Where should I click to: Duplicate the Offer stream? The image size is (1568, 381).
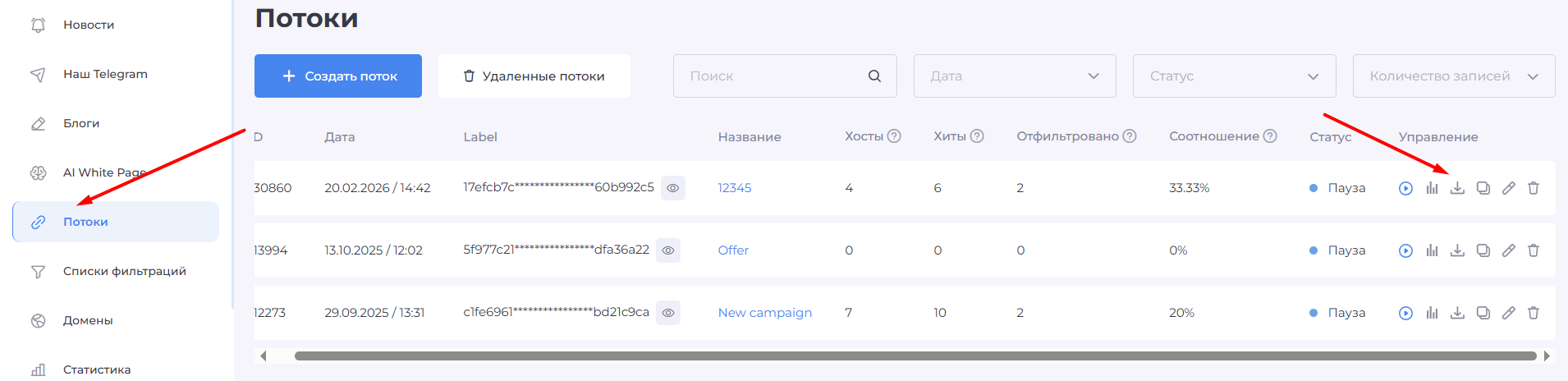click(1483, 250)
